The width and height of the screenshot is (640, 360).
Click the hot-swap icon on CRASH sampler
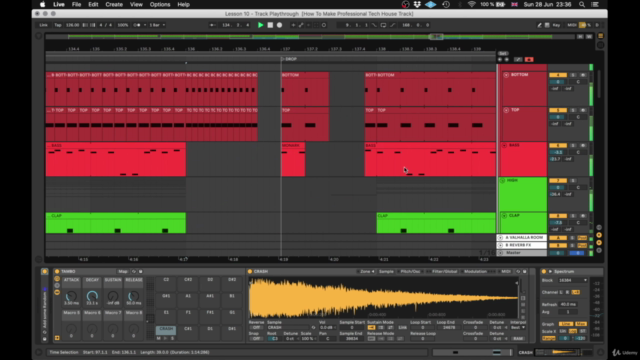pyautogui.click(x=518, y=271)
